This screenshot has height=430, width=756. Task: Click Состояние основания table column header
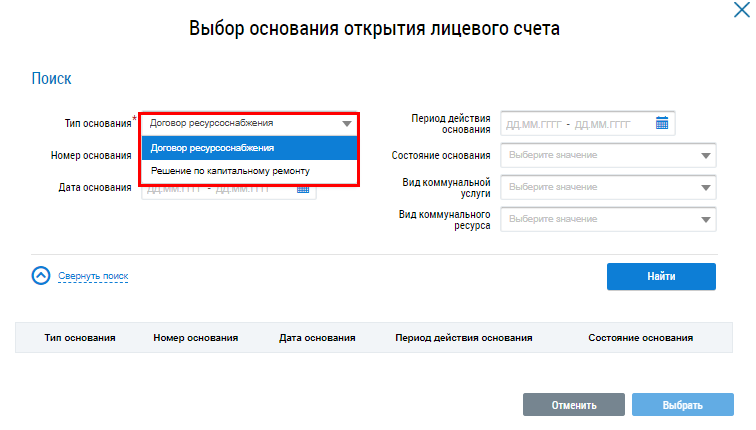coord(641,338)
